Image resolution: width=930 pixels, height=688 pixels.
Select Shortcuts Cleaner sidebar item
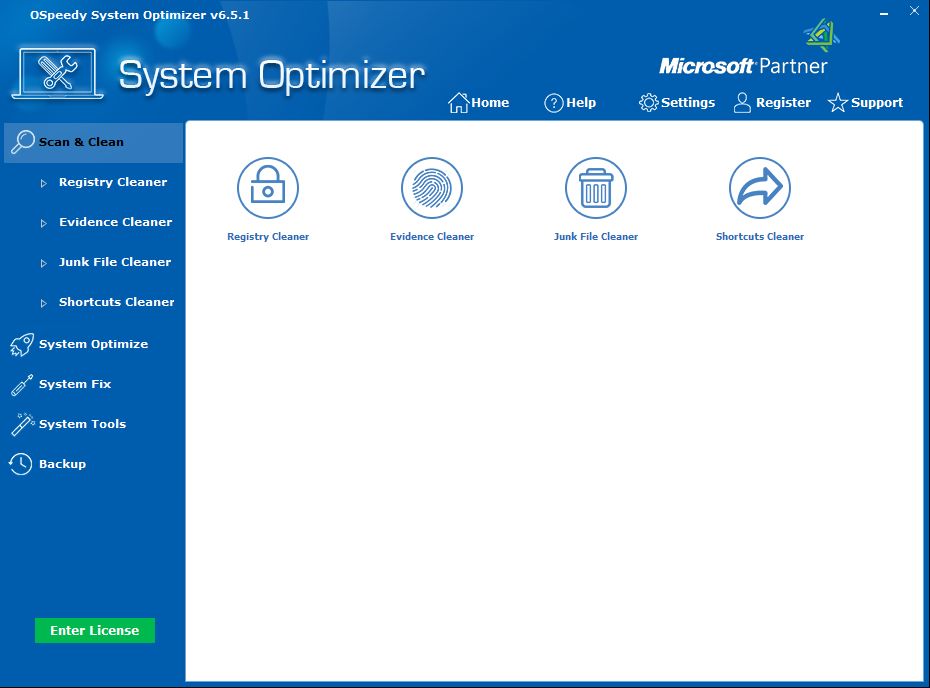[x=117, y=302]
